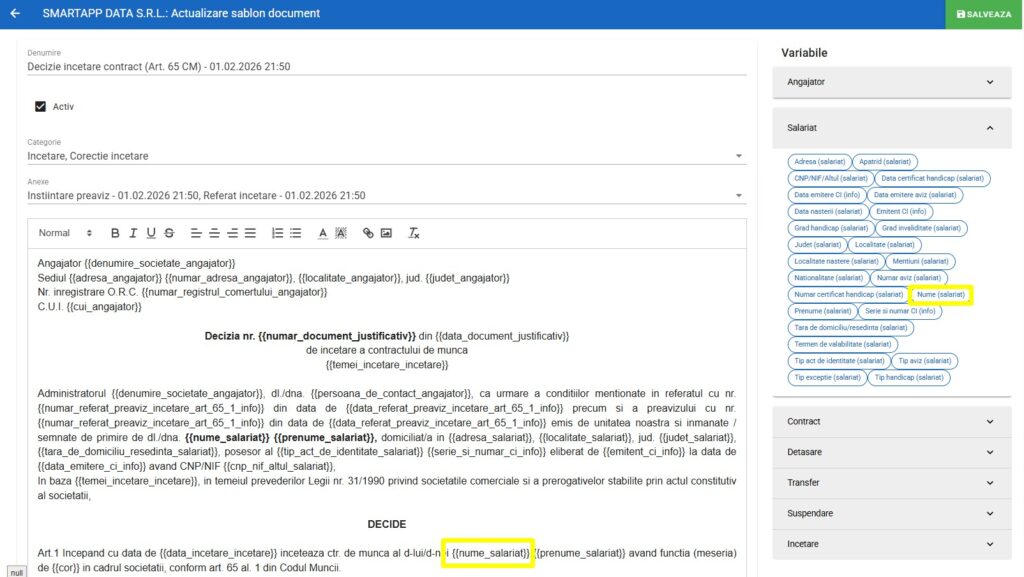Insert a hyperlink in the editor
The image size is (1024, 577).
pos(368,233)
